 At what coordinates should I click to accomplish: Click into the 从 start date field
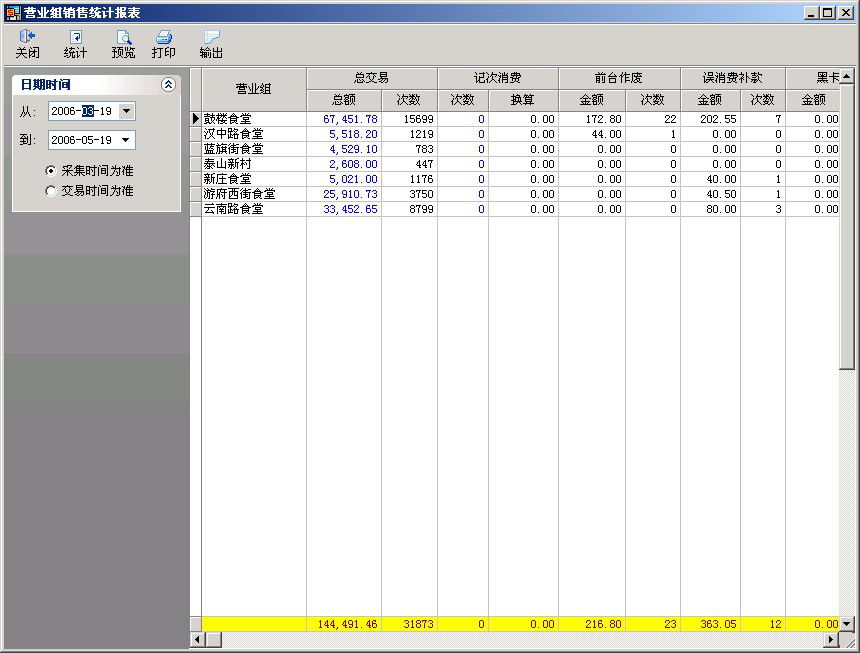80,111
